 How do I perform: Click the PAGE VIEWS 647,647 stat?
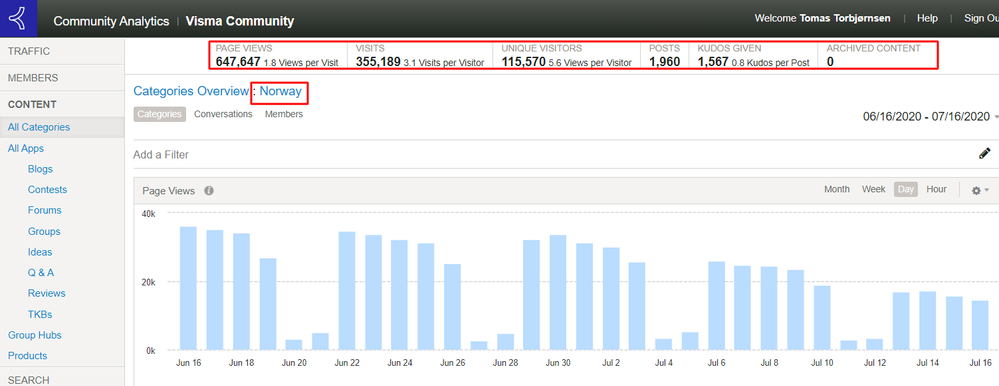[277, 55]
